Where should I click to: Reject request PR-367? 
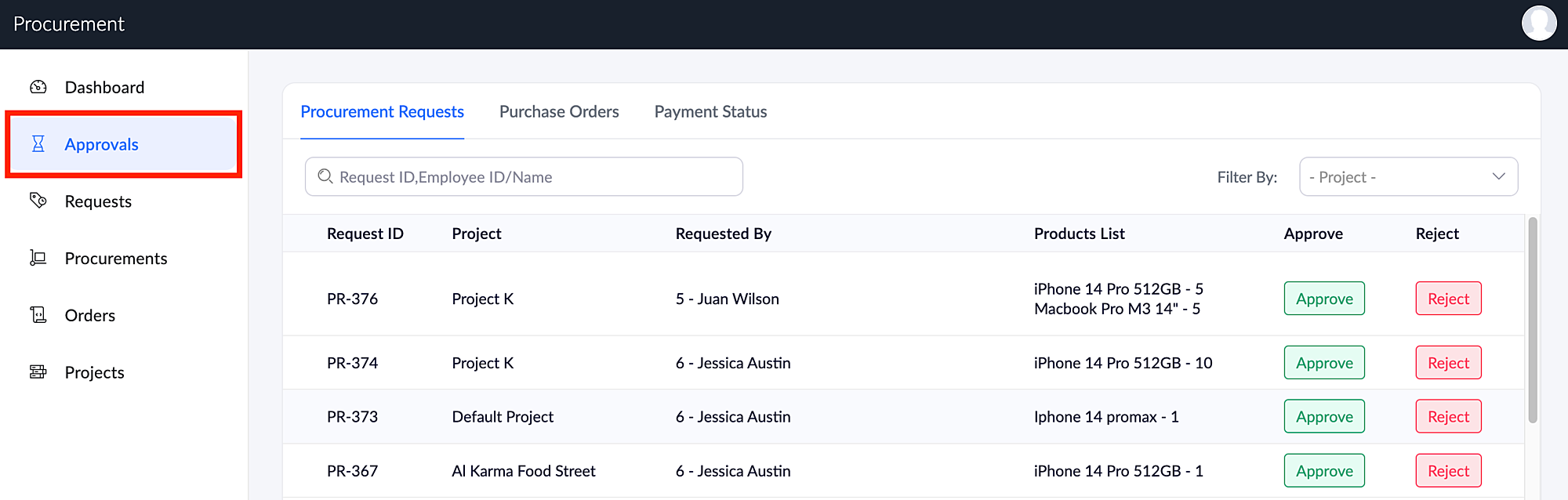(x=1448, y=471)
